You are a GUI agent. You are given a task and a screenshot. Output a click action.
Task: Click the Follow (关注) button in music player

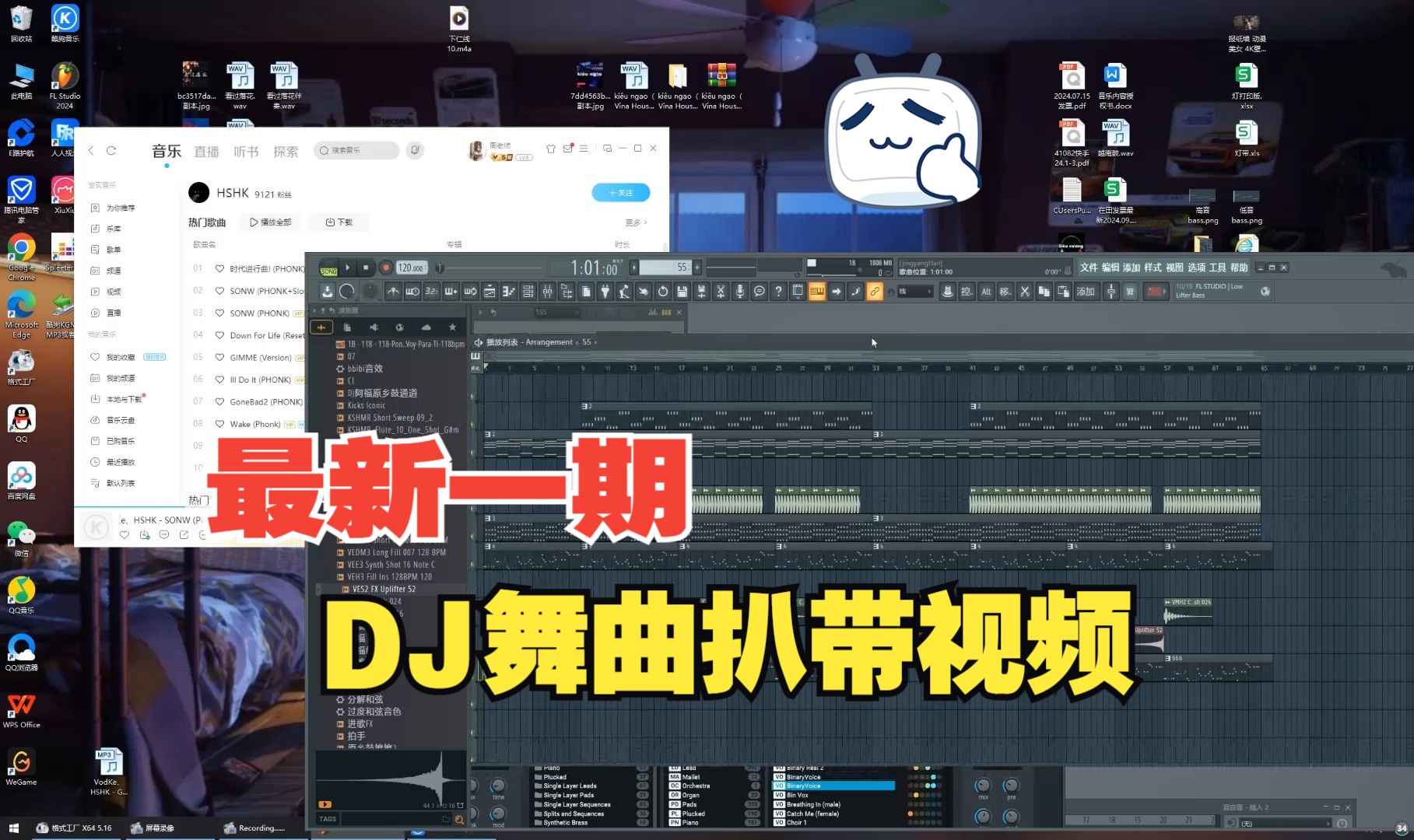(620, 192)
